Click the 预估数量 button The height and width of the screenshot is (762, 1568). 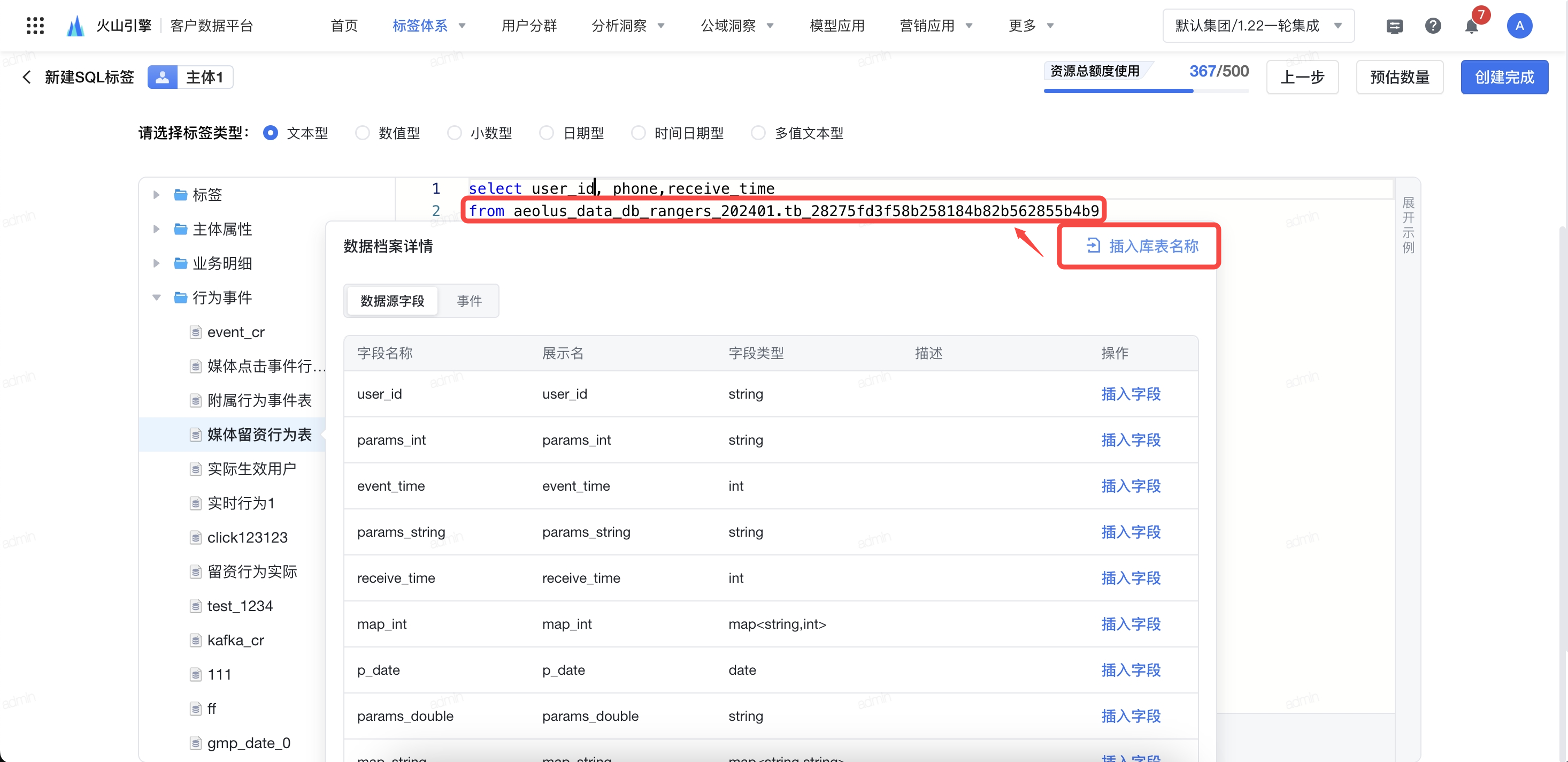click(x=1400, y=78)
